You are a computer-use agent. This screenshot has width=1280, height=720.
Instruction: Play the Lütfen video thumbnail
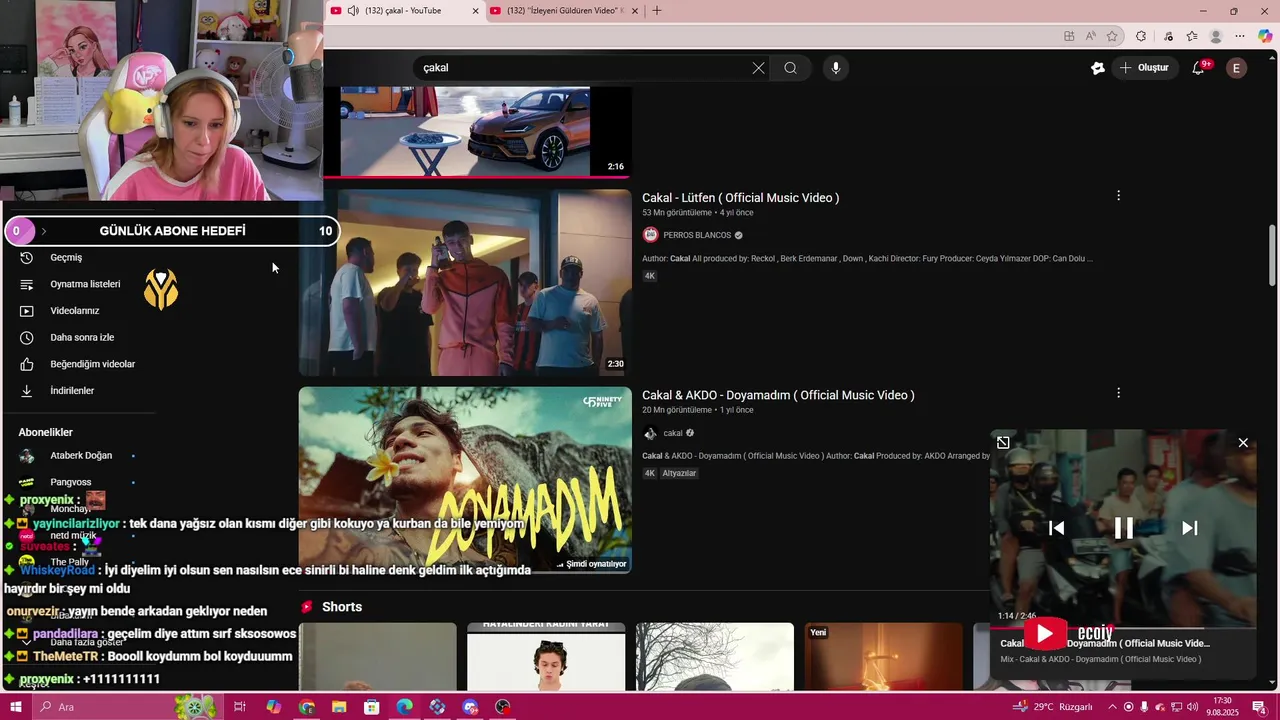[465, 282]
